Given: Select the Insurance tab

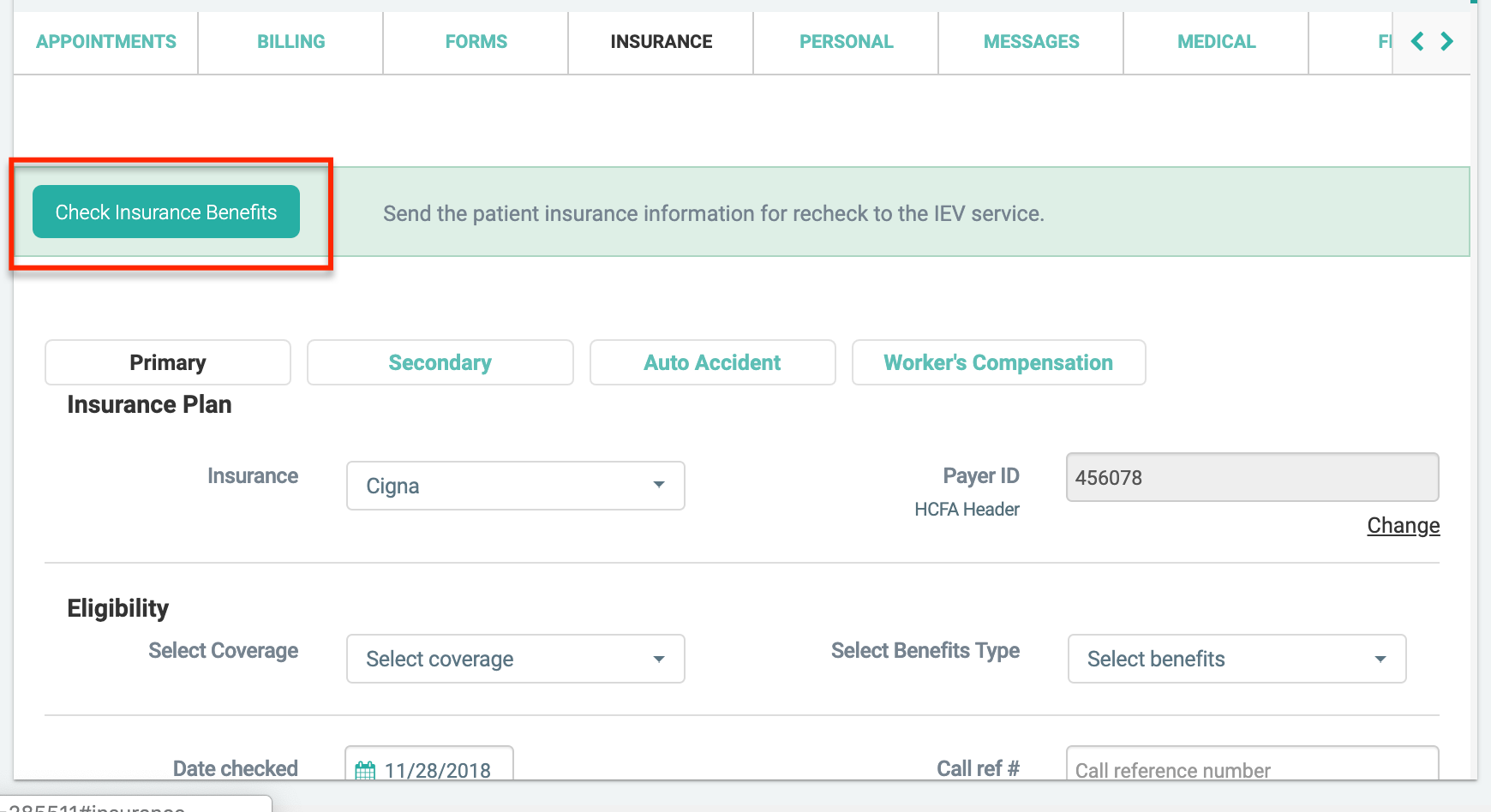Looking at the screenshot, I should [x=661, y=42].
